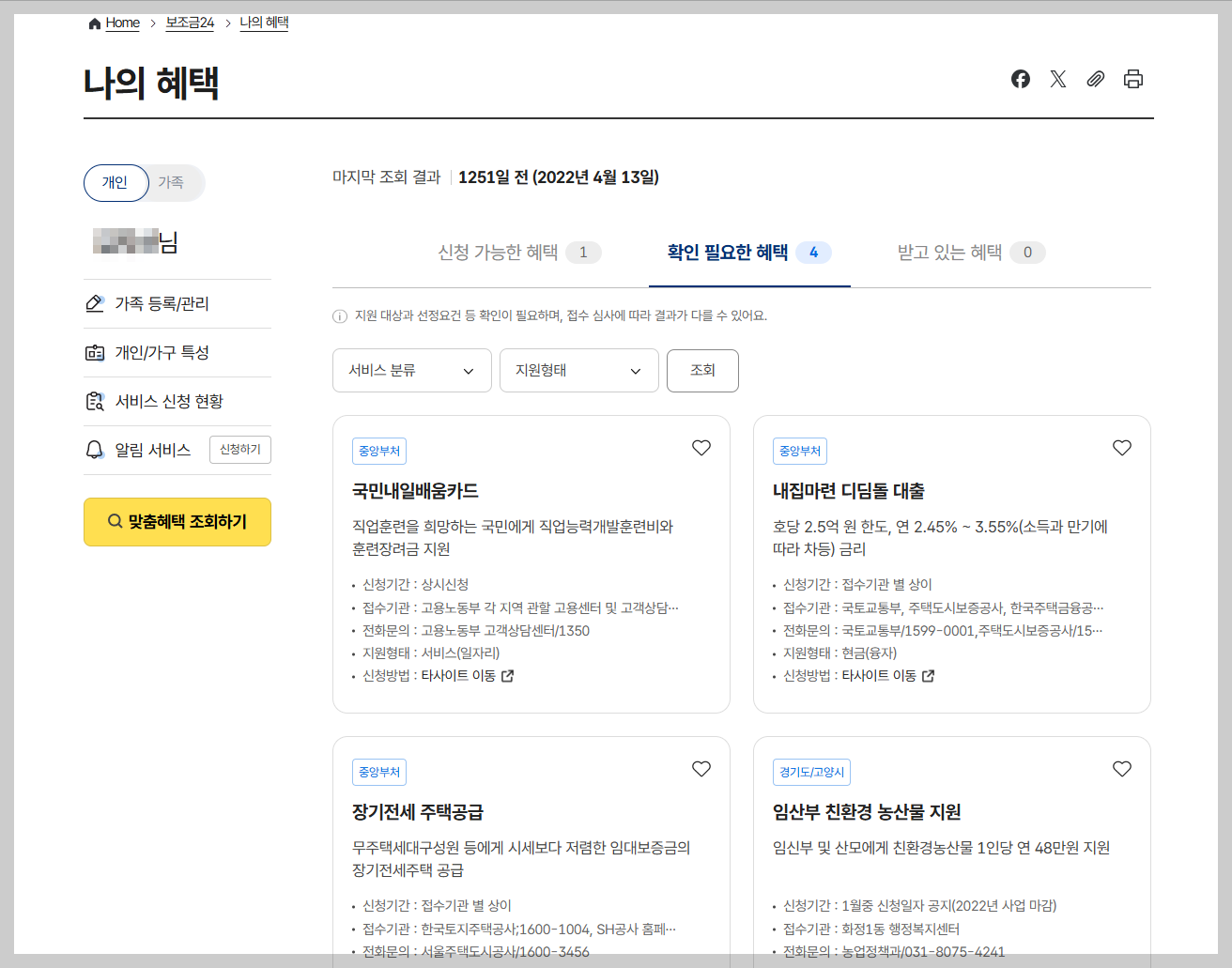
Task: Click pencil icon beside 가족 등록/관리
Action: coord(95,303)
